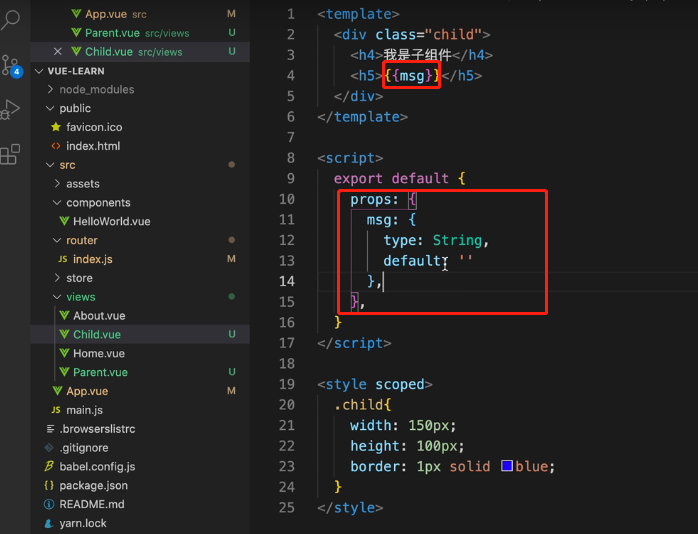
Task: Open main.js file
Action: click(x=140, y=410)
